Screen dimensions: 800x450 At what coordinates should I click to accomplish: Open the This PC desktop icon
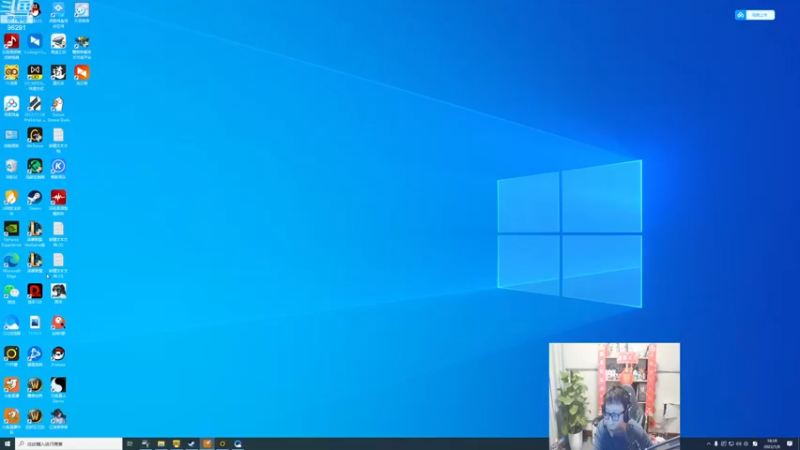click(x=11, y=135)
